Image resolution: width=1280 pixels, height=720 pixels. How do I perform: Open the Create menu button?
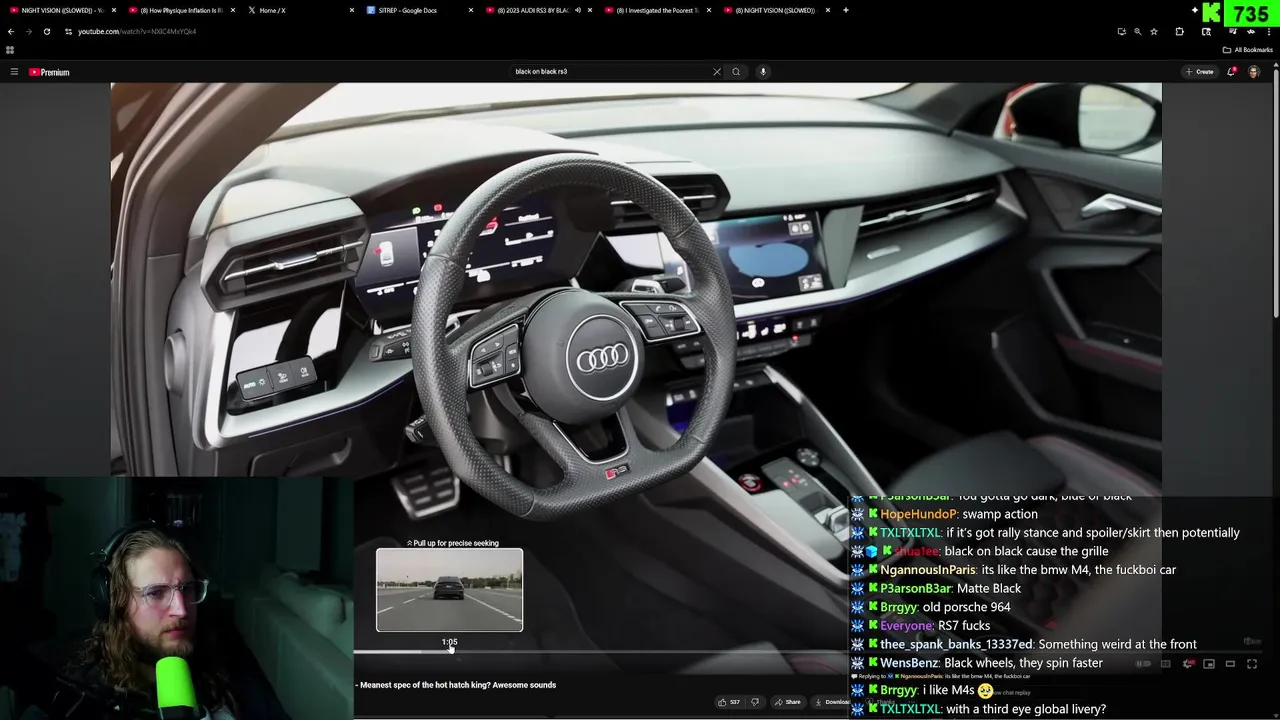[1199, 72]
